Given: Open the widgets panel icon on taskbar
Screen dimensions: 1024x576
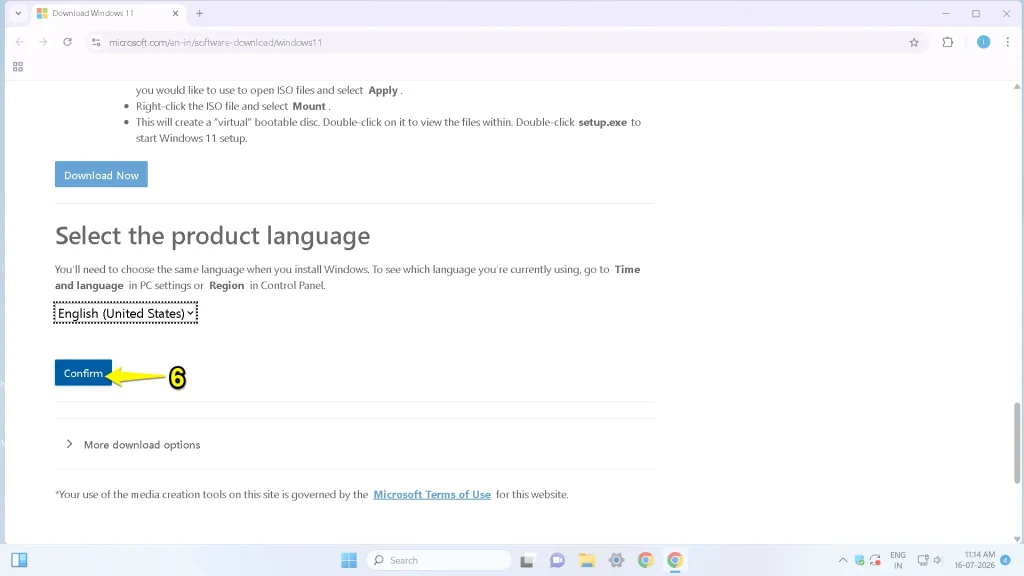Looking at the screenshot, I should coord(19,560).
